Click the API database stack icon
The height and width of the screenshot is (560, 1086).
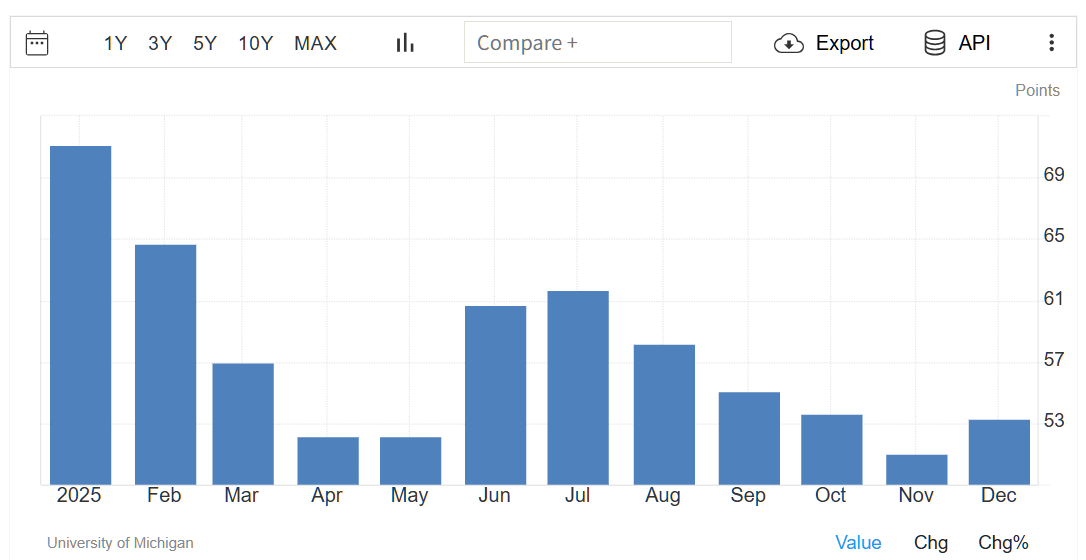[x=935, y=43]
